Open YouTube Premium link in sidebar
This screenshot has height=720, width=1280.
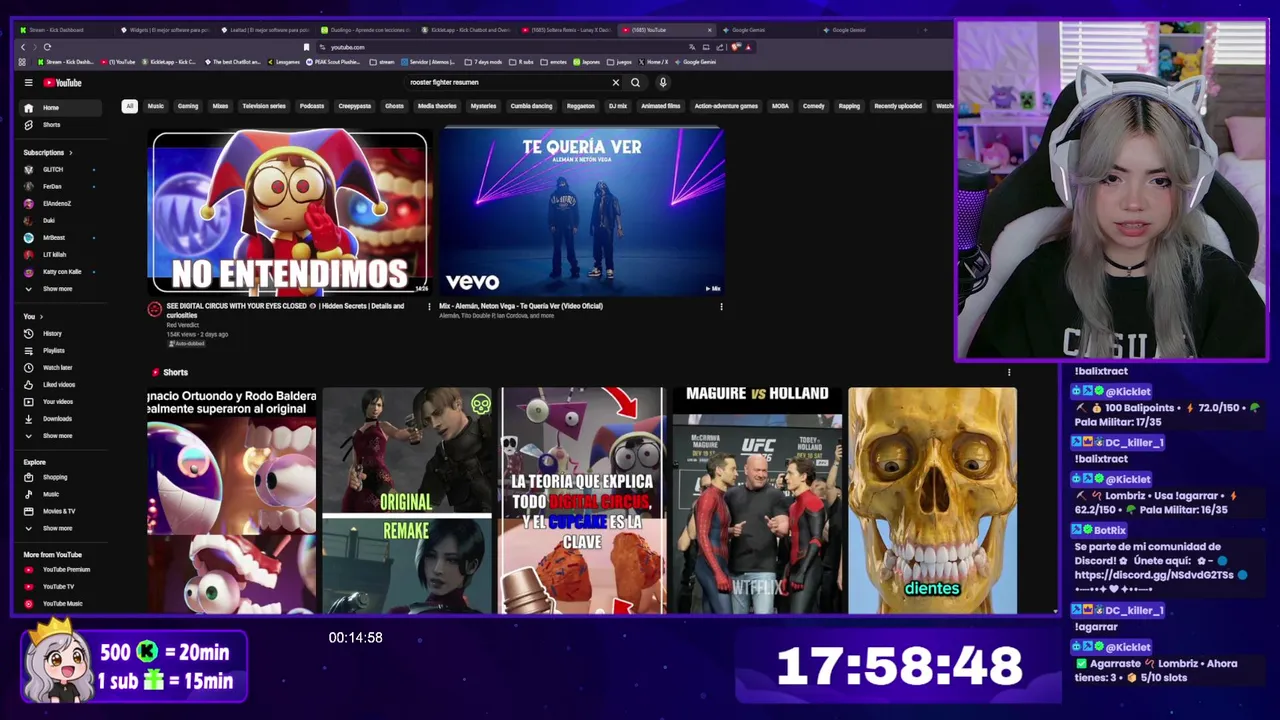(x=62, y=570)
